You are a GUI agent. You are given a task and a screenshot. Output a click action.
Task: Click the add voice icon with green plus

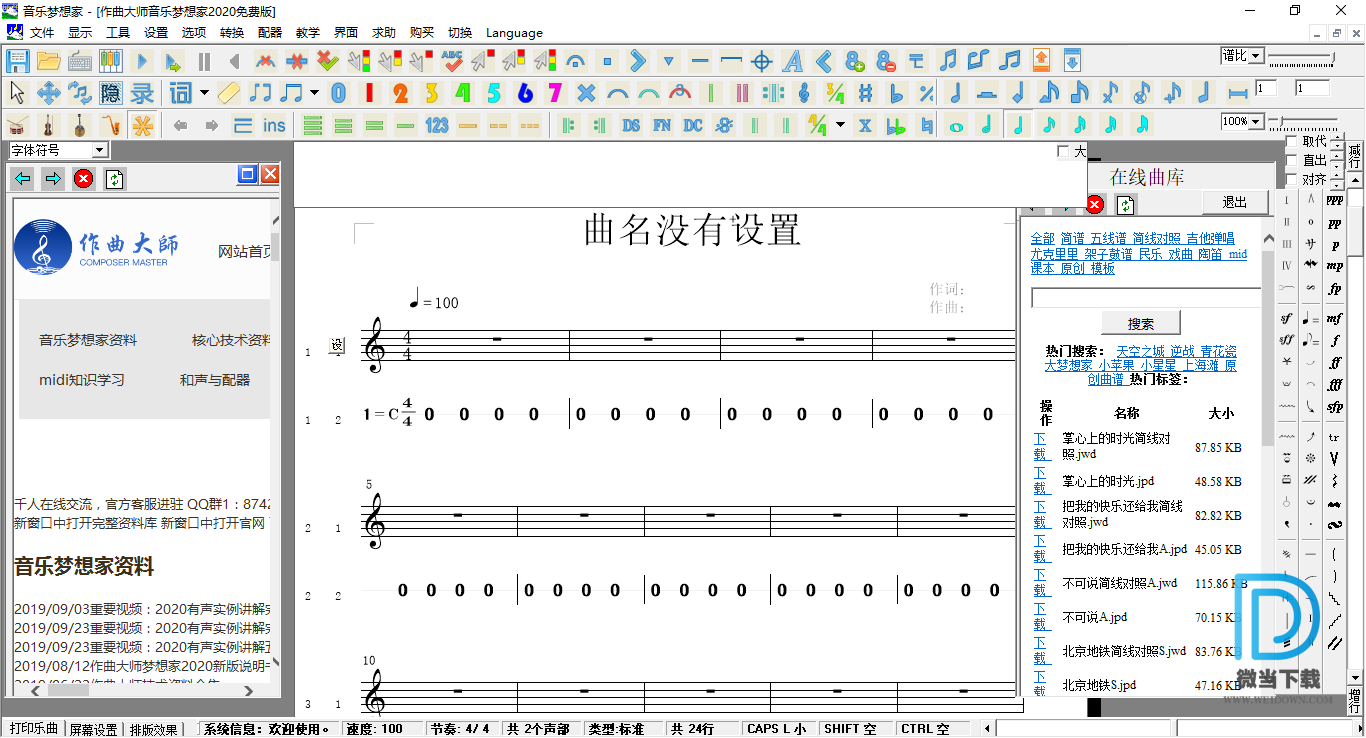(x=855, y=61)
